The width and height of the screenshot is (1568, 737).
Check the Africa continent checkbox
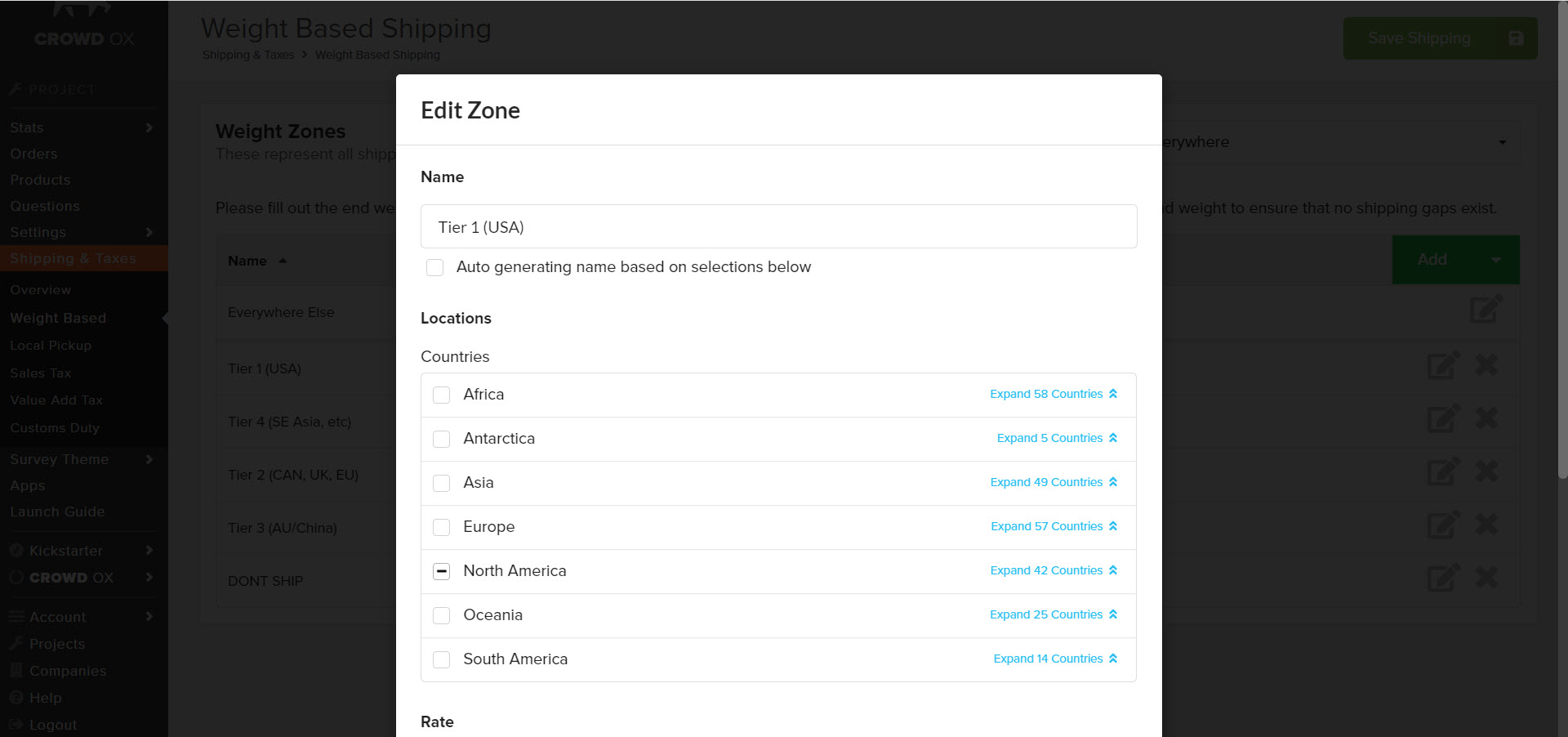pyautogui.click(x=442, y=395)
